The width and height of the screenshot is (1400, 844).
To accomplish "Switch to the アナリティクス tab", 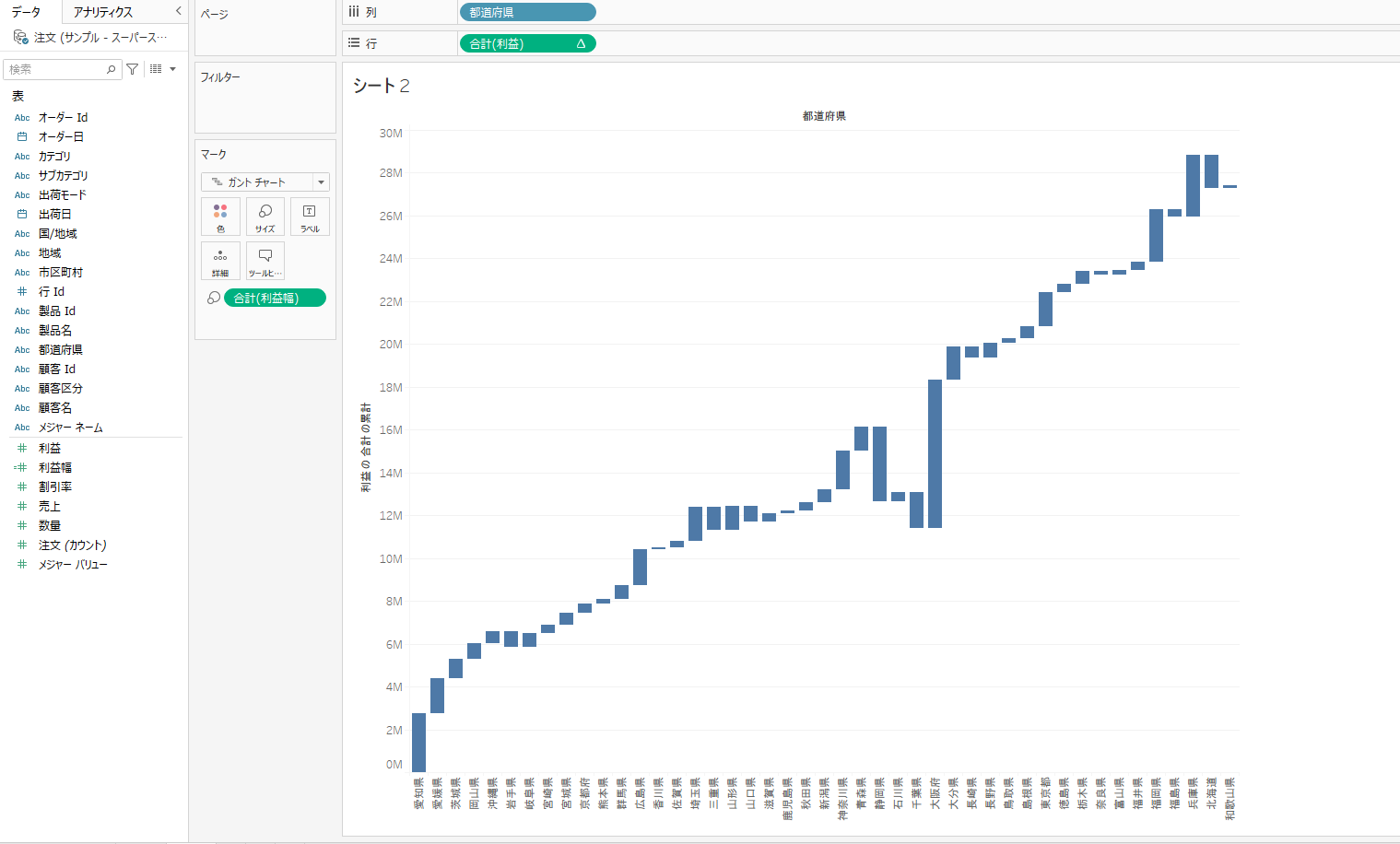I will click(103, 12).
